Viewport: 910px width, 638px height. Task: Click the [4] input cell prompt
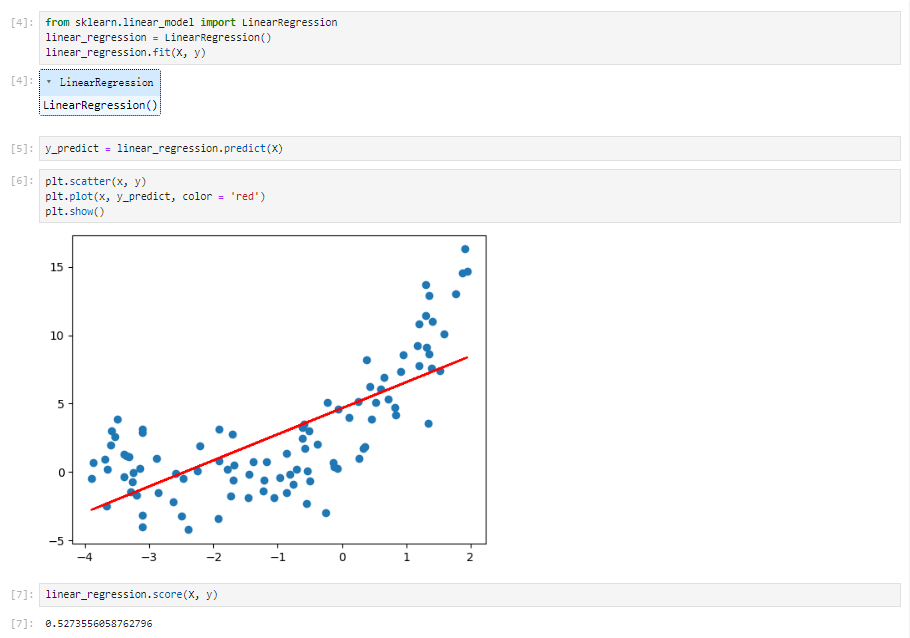(22, 23)
